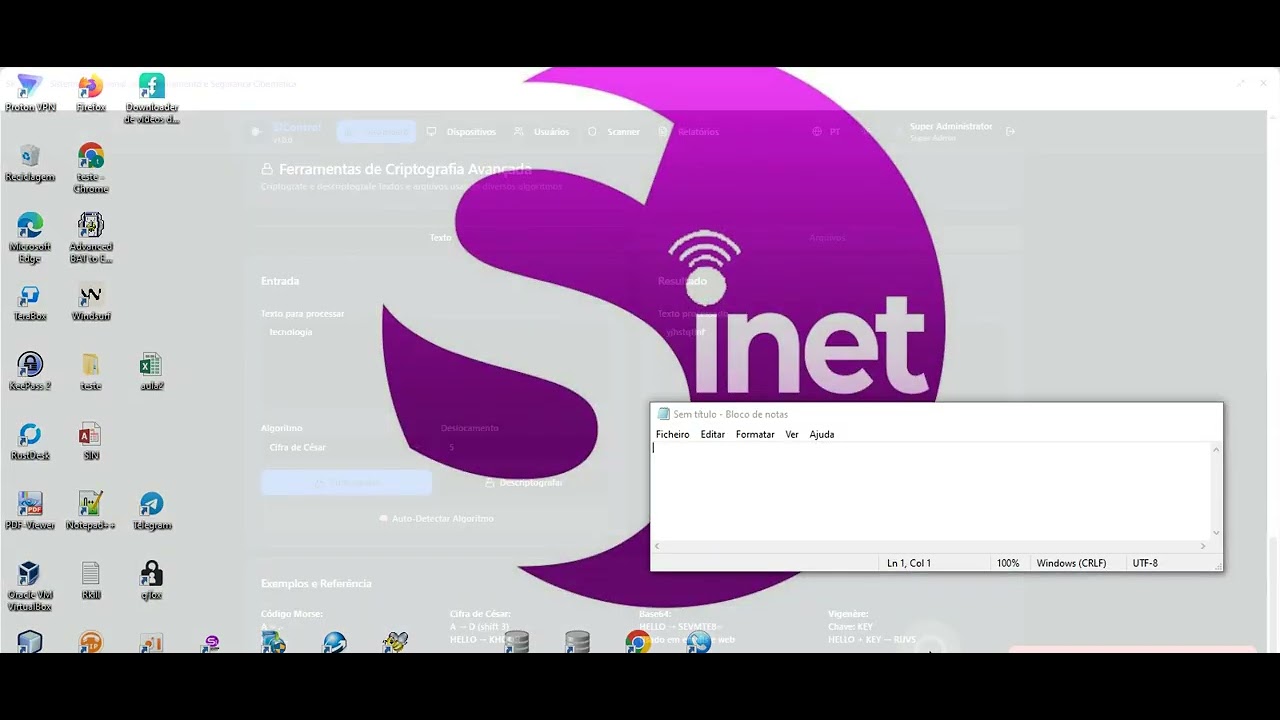Click the "100%" zoom status in Notepad
The width and height of the screenshot is (1280, 720).
[1008, 563]
